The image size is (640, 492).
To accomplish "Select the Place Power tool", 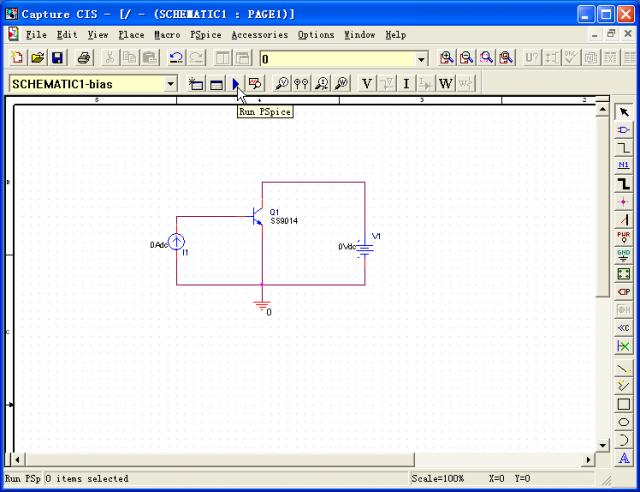I will 624,237.
